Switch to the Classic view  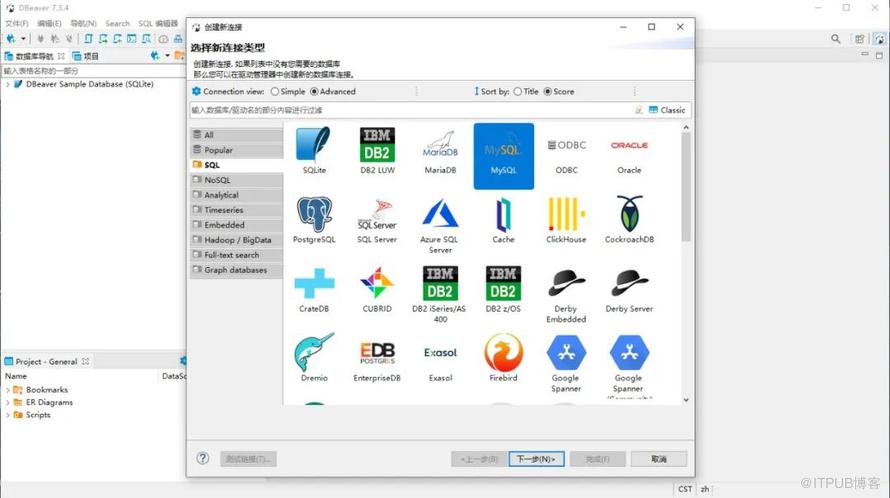[668, 110]
